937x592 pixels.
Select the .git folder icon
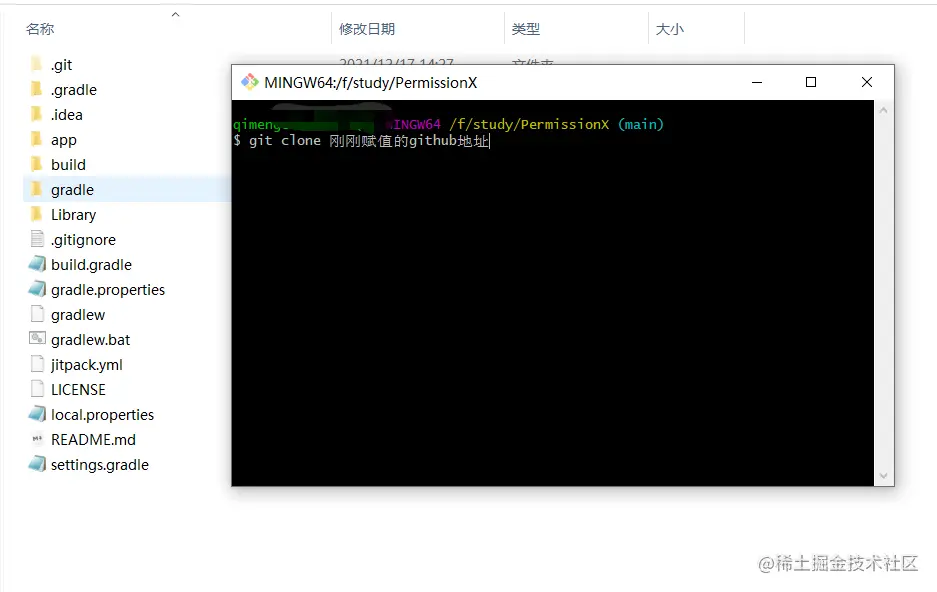click(36, 64)
